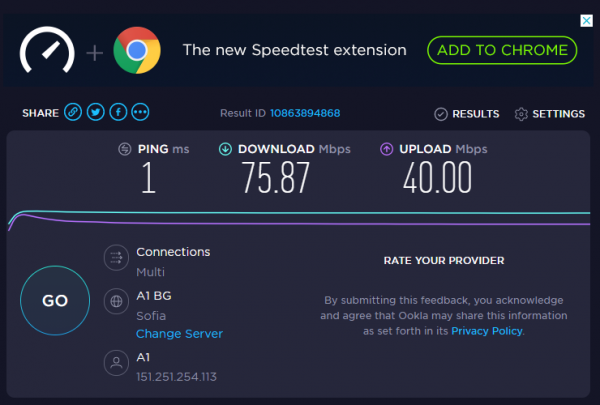Open the Privacy Policy link
Image resolution: width=600 pixels, height=405 pixels.
pyautogui.click(x=487, y=331)
